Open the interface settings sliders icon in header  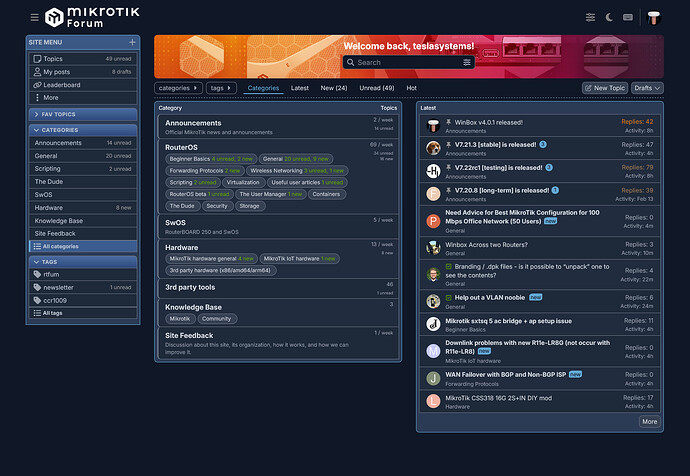pos(590,17)
